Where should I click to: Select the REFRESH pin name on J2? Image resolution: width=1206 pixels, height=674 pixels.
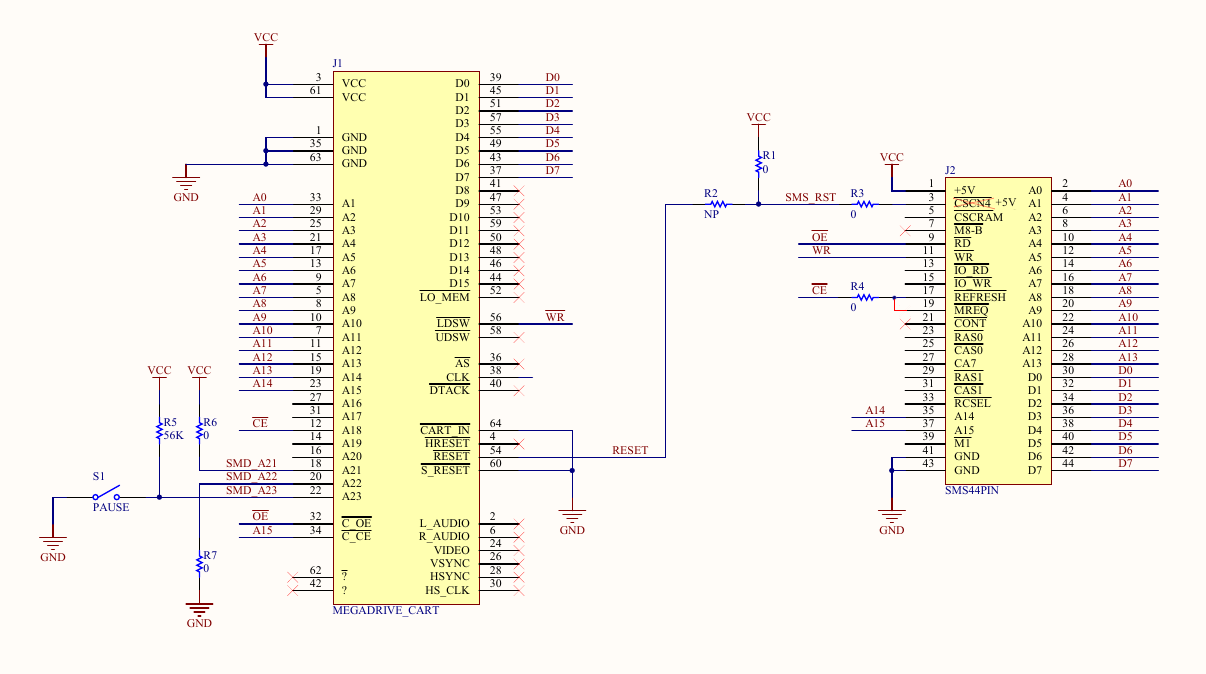(x=980, y=297)
